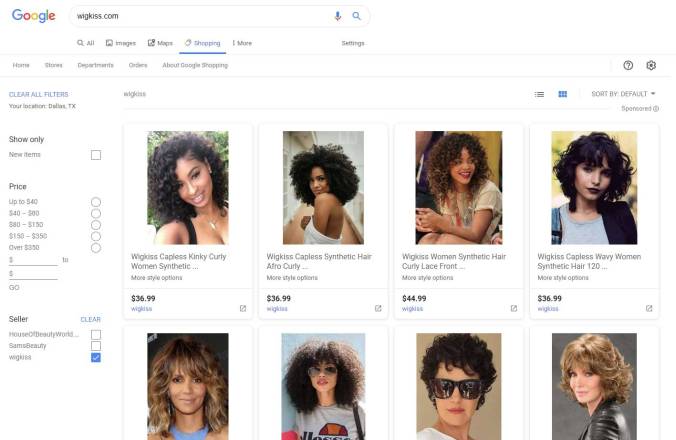676x440 pixels.
Task: Open external link for Afro Curly wig
Action: pos(378,309)
